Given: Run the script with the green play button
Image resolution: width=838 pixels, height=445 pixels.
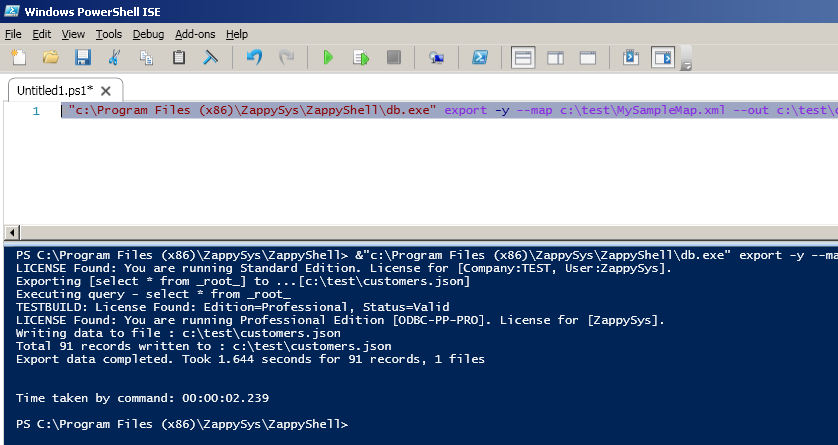Looking at the screenshot, I should point(328,57).
